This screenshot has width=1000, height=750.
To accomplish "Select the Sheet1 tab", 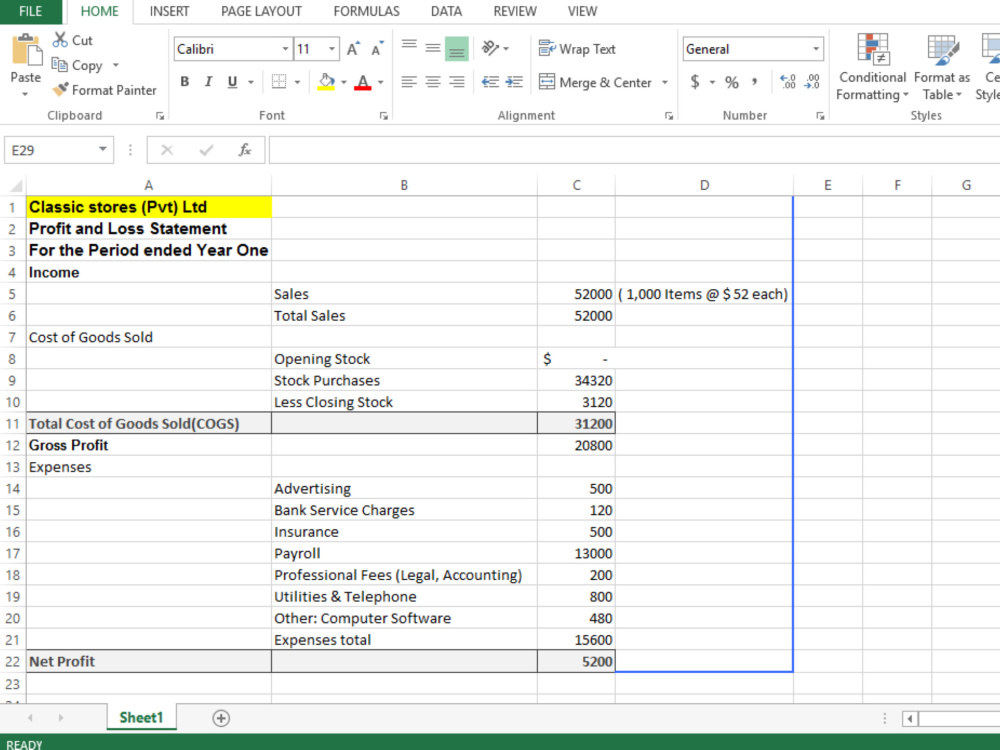I will pos(142,717).
